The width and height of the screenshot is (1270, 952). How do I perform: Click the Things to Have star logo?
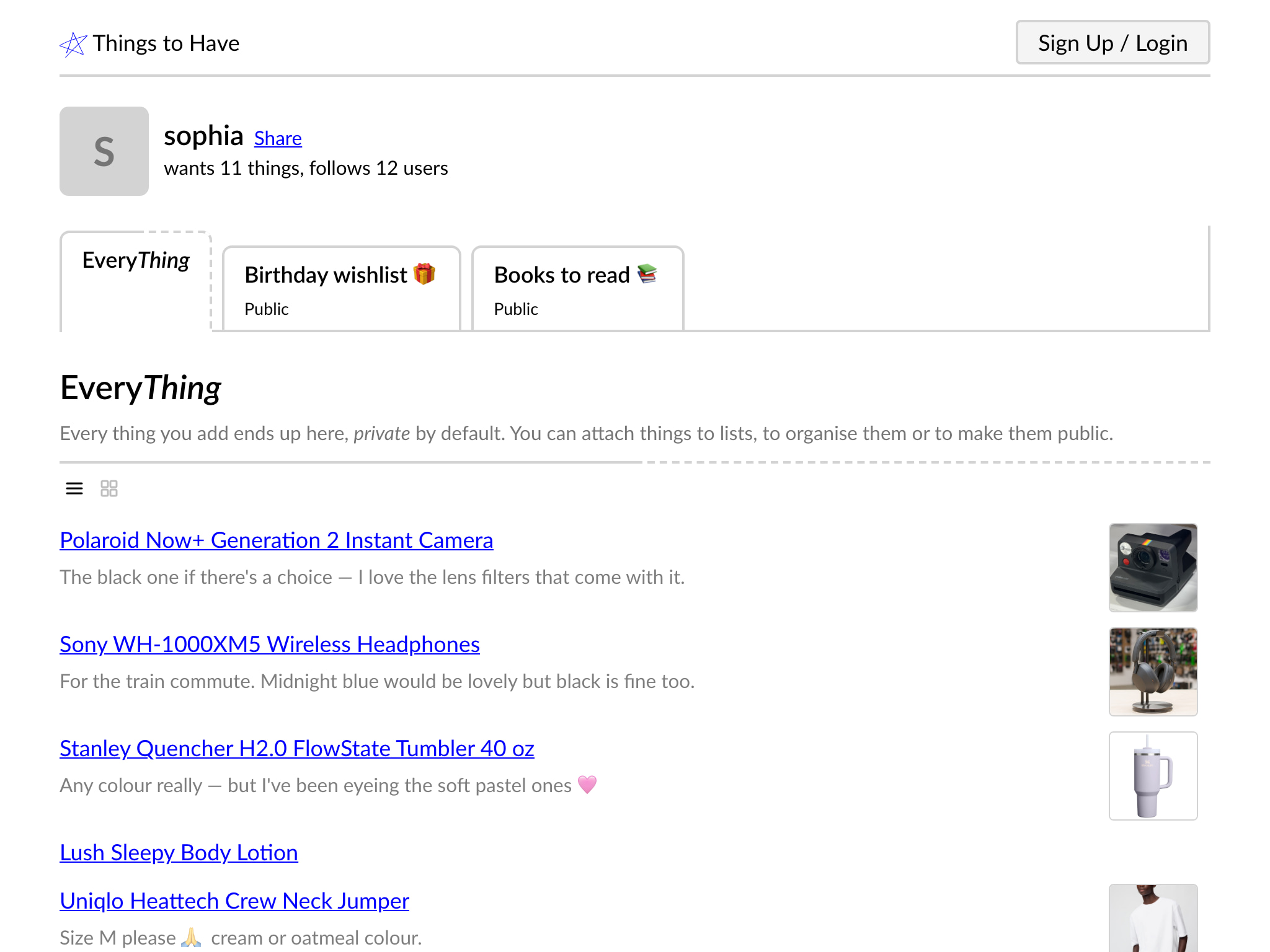point(73,44)
